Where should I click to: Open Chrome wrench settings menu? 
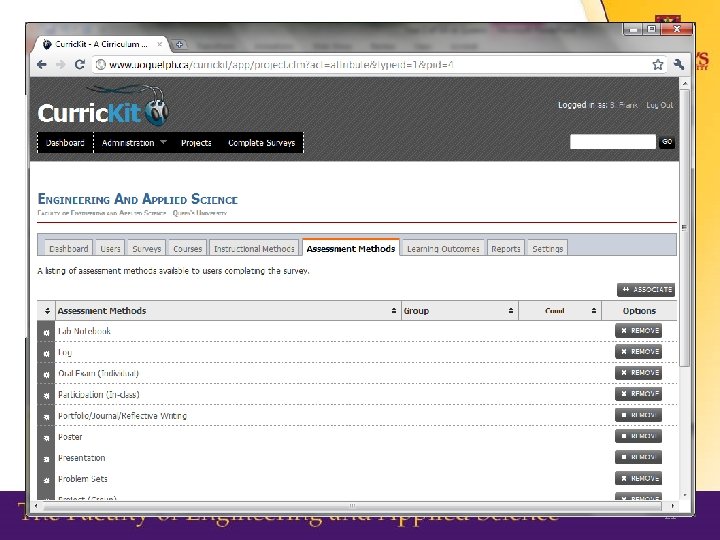click(x=679, y=65)
